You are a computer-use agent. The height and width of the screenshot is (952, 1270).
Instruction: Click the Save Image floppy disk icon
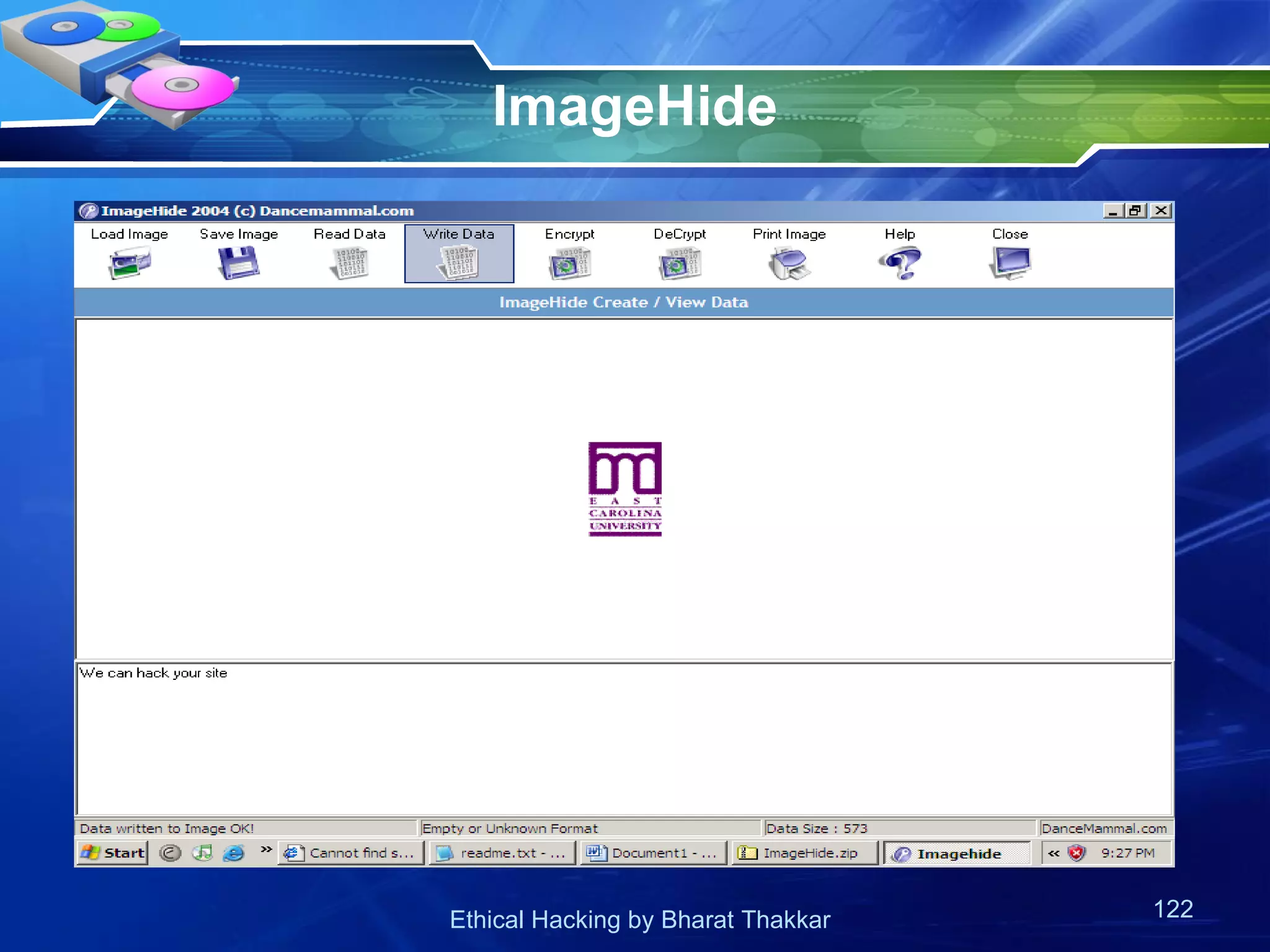(x=239, y=263)
